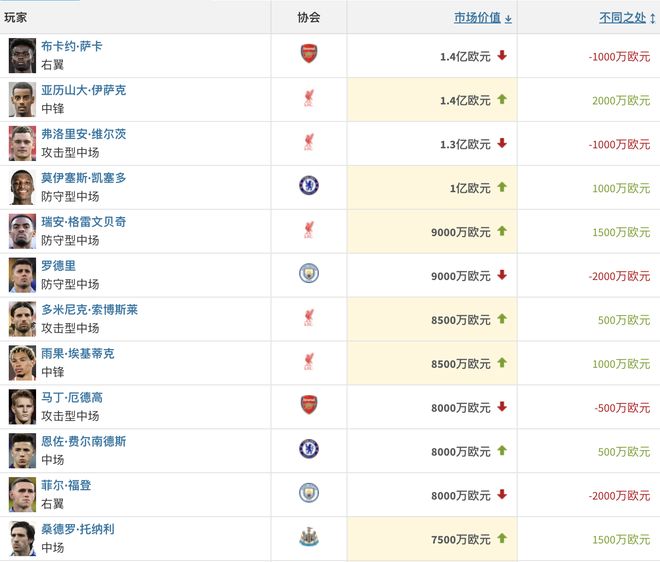Screen dimensions: 660x562
Task: Click the Arsenal crest in 布卡约·萨卡's row
Action: (x=309, y=54)
